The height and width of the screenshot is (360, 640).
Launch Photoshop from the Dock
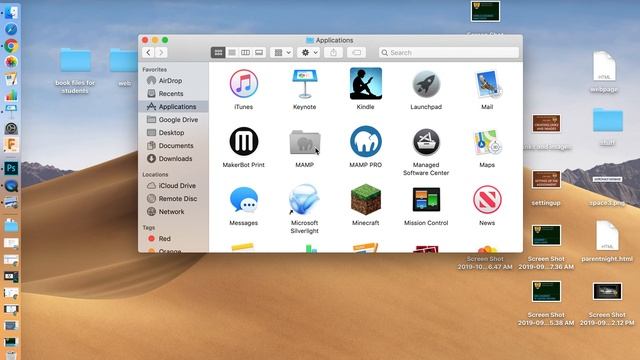pyautogui.click(x=11, y=168)
